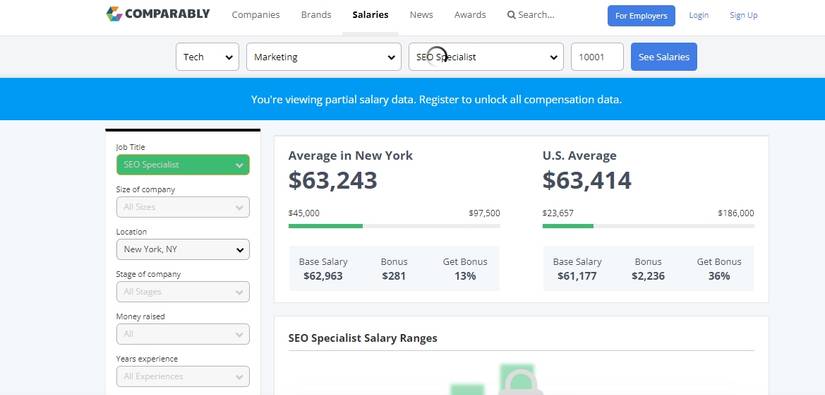Click the lock icon on salary chart
The height and width of the screenshot is (395, 825).
(x=520, y=383)
